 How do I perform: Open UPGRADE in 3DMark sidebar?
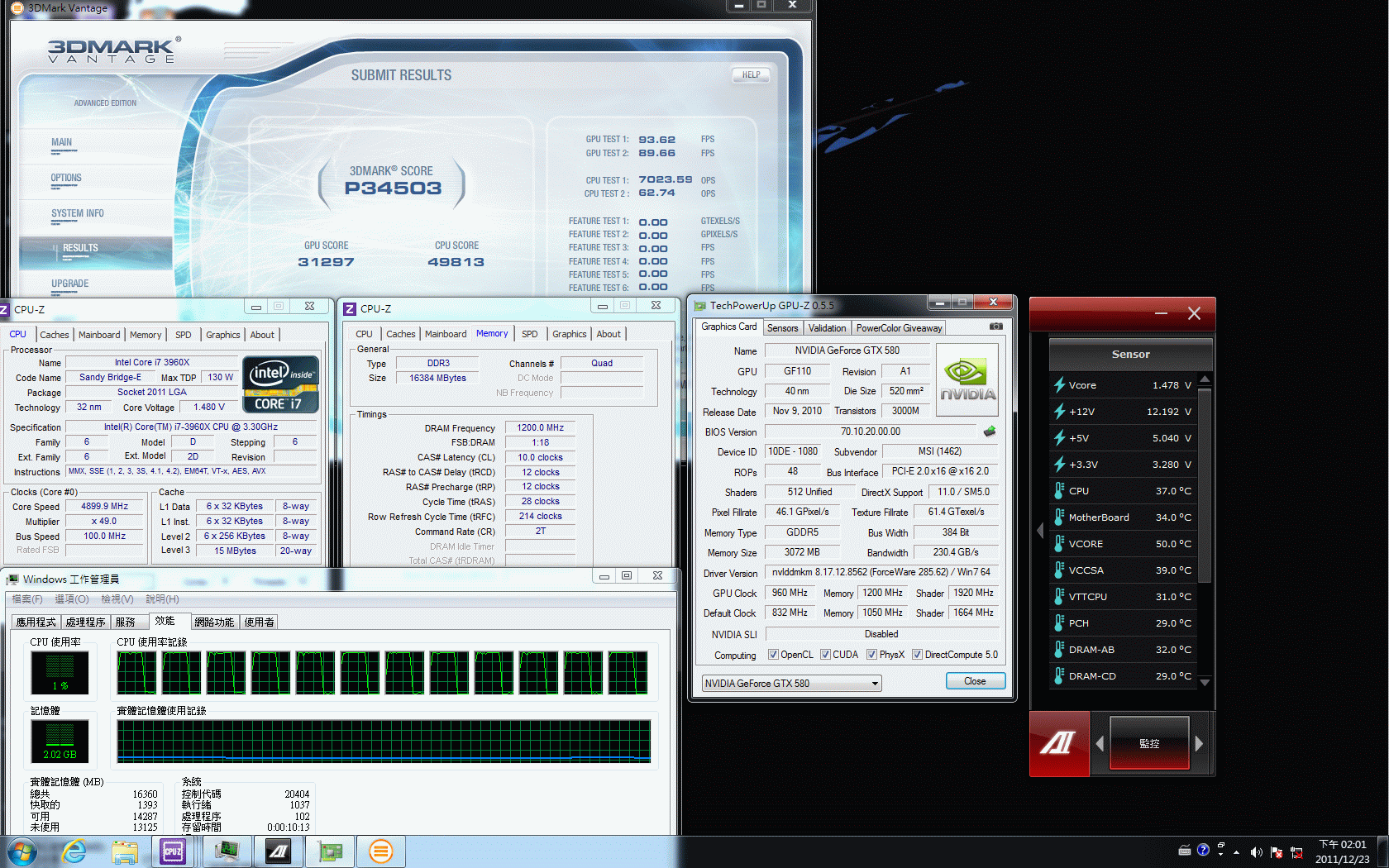[70, 284]
